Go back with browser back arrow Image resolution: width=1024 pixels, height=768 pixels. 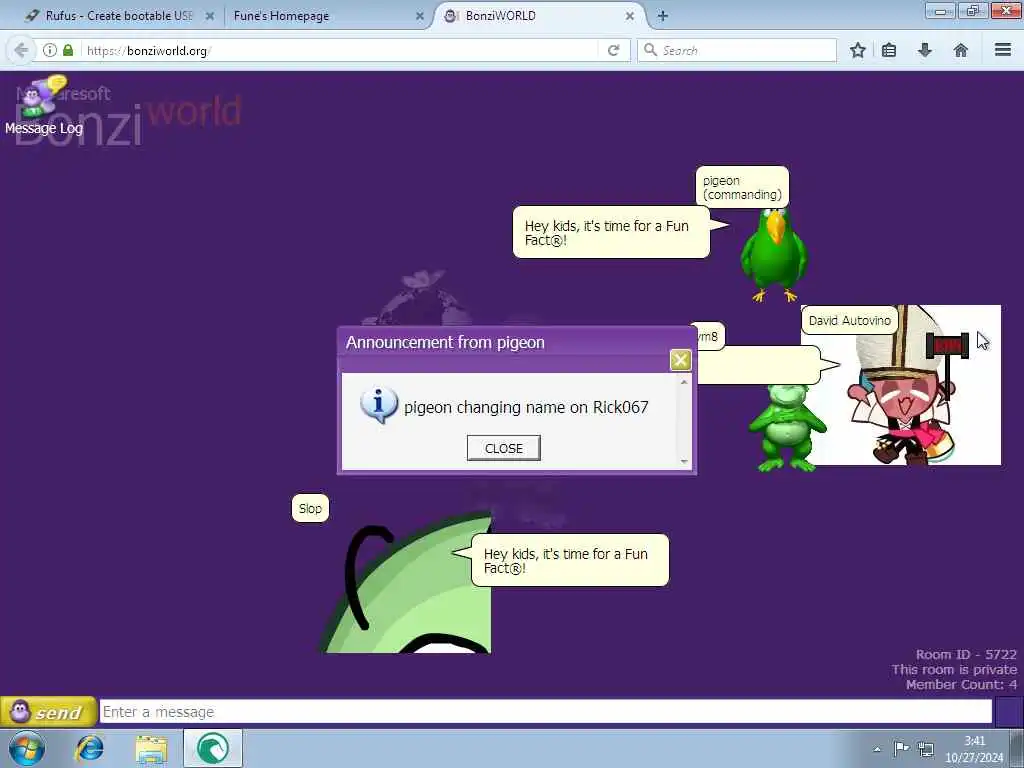click(x=21, y=50)
